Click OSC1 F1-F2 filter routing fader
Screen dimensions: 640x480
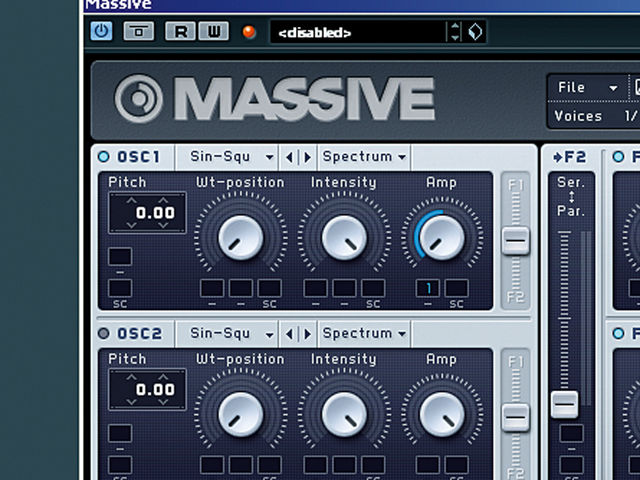[516, 241]
